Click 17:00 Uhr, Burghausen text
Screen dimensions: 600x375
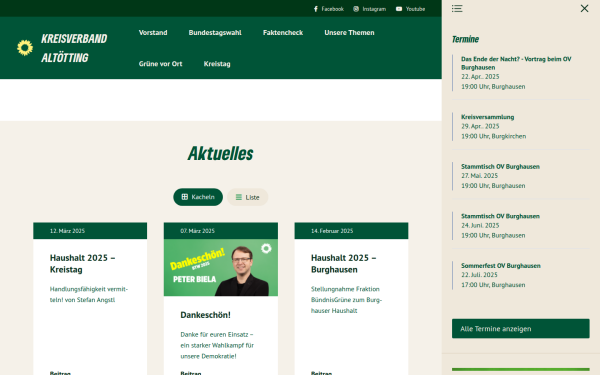click(x=493, y=285)
